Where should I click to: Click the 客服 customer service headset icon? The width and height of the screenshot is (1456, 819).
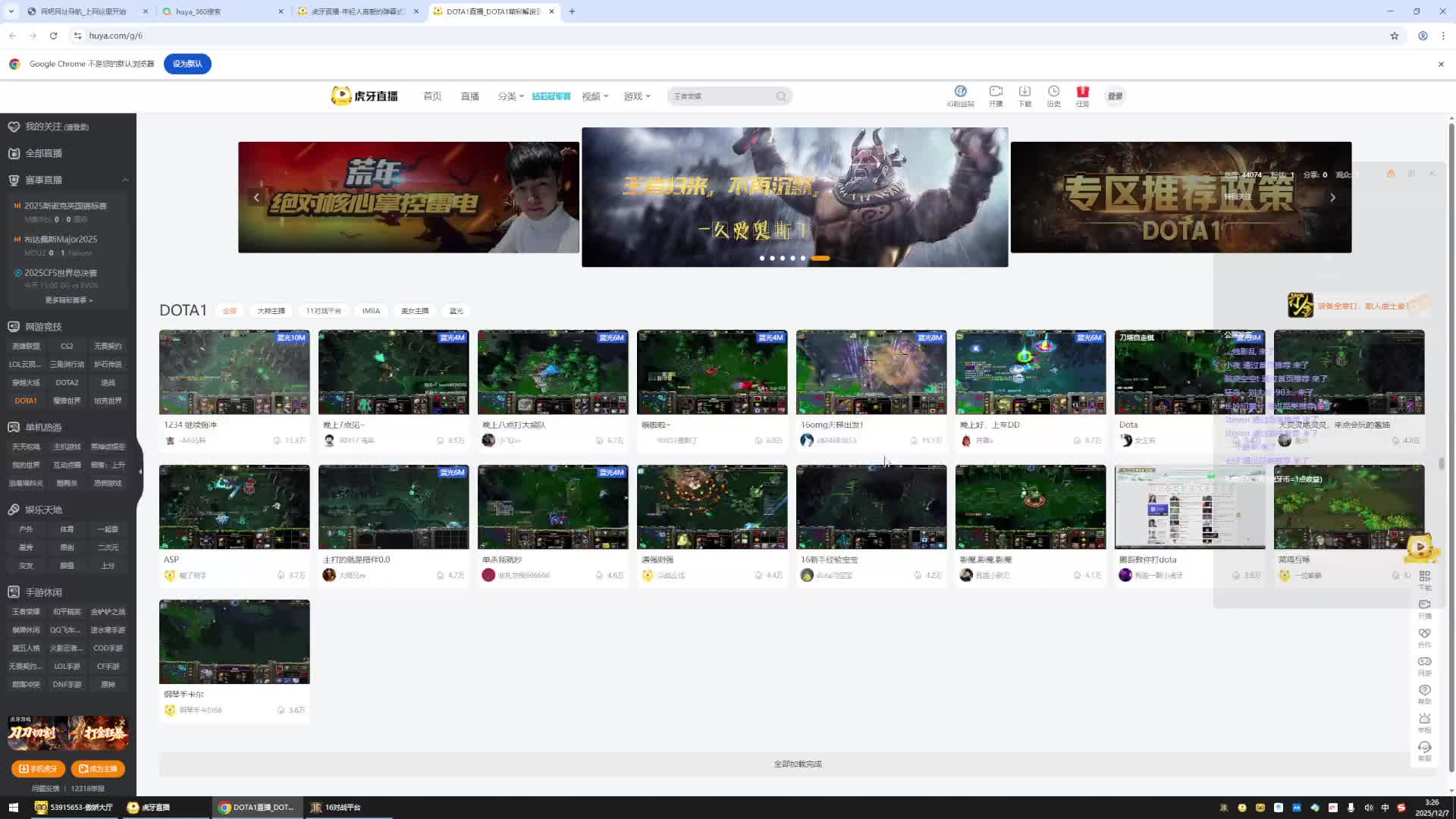[x=1424, y=748]
